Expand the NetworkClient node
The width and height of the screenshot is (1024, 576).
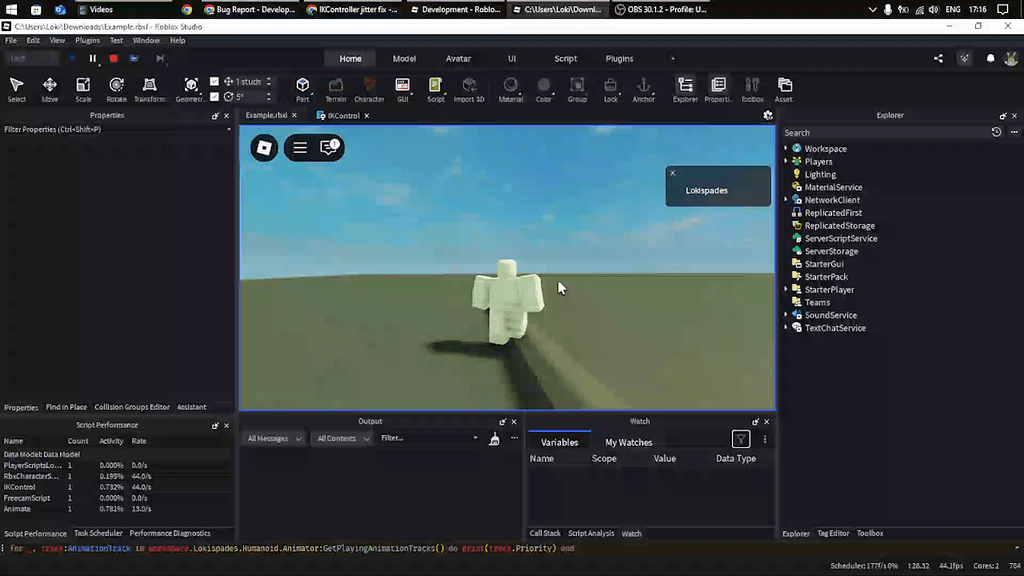[786, 200]
